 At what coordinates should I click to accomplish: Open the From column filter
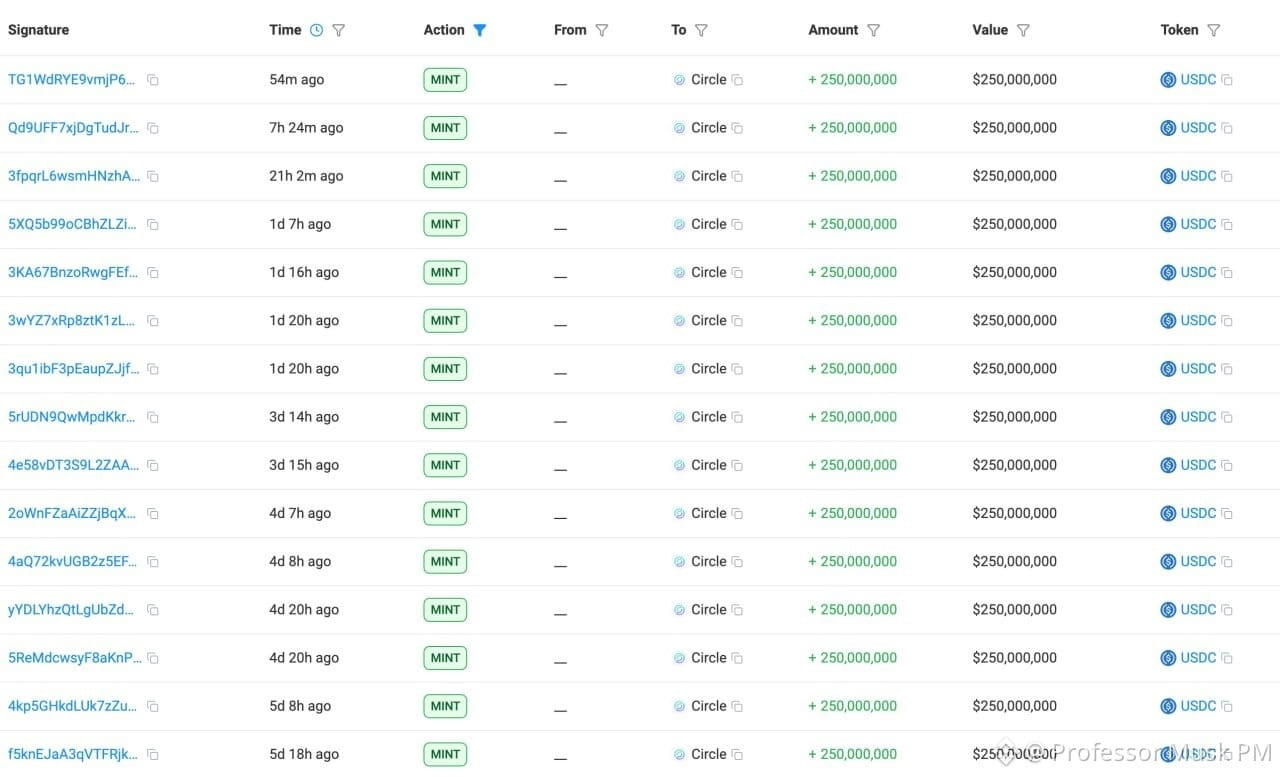pos(601,30)
